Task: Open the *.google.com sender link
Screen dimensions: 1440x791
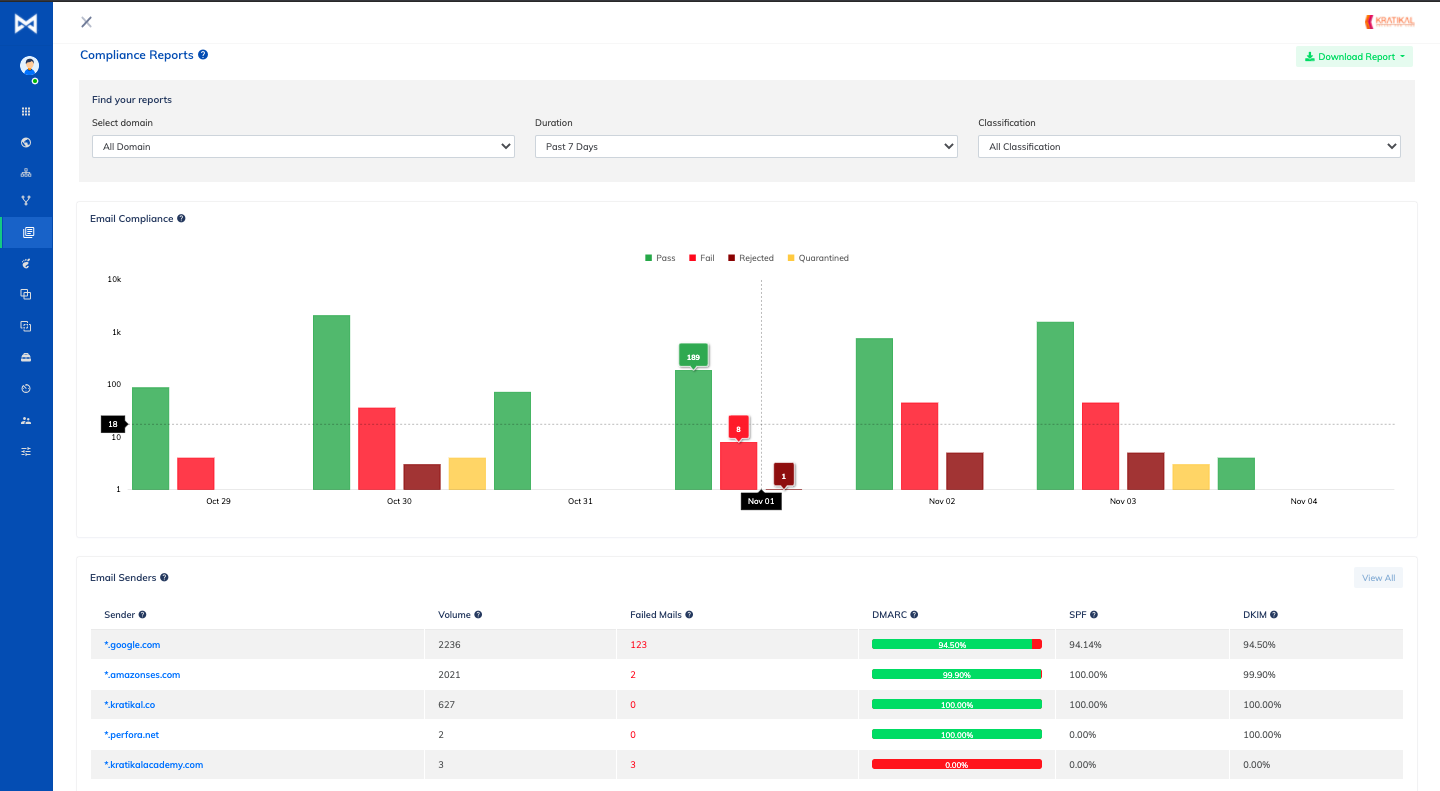Action: pyautogui.click(x=132, y=645)
